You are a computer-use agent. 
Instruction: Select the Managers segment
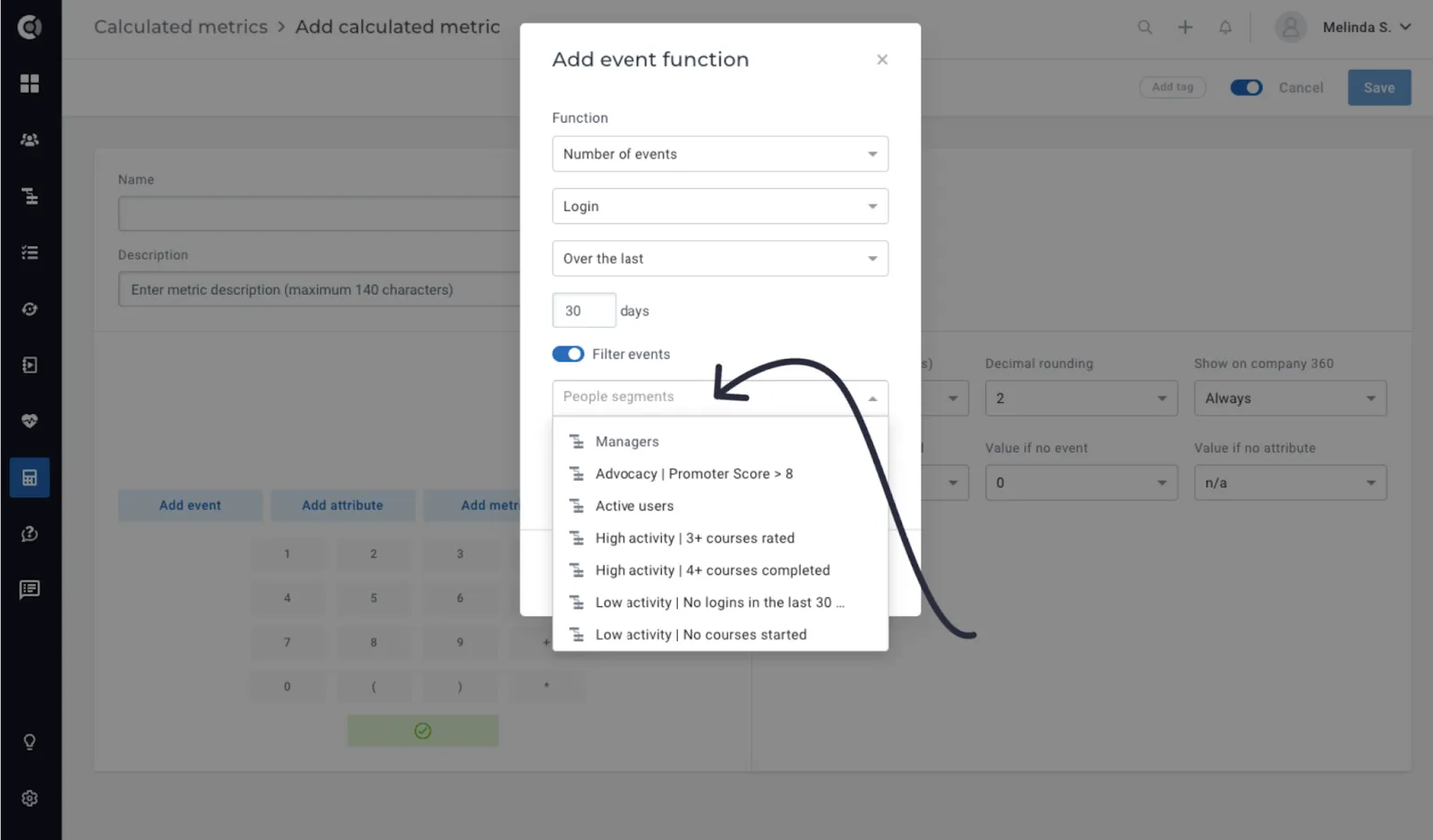click(720, 441)
